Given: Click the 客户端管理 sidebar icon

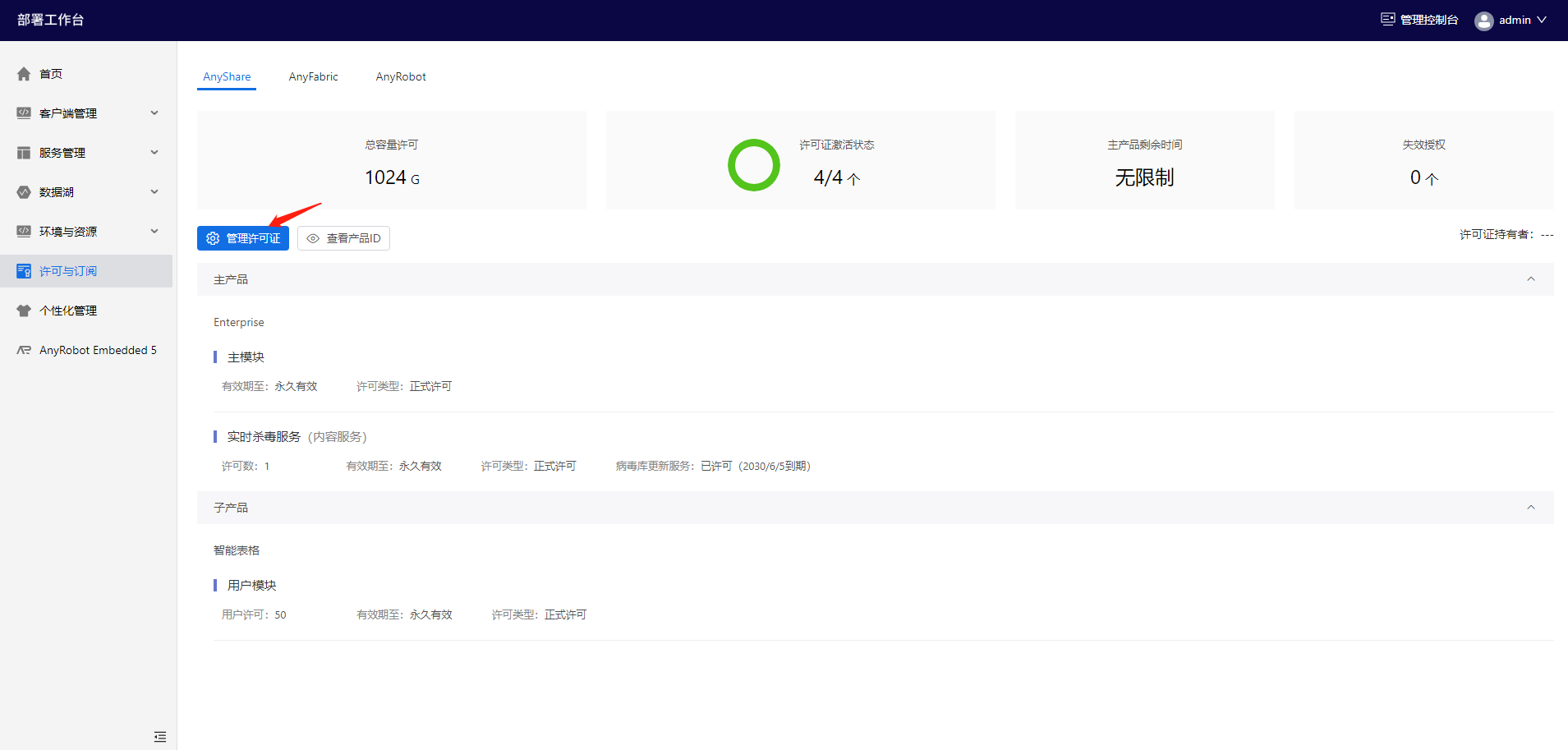Looking at the screenshot, I should pyautogui.click(x=24, y=113).
